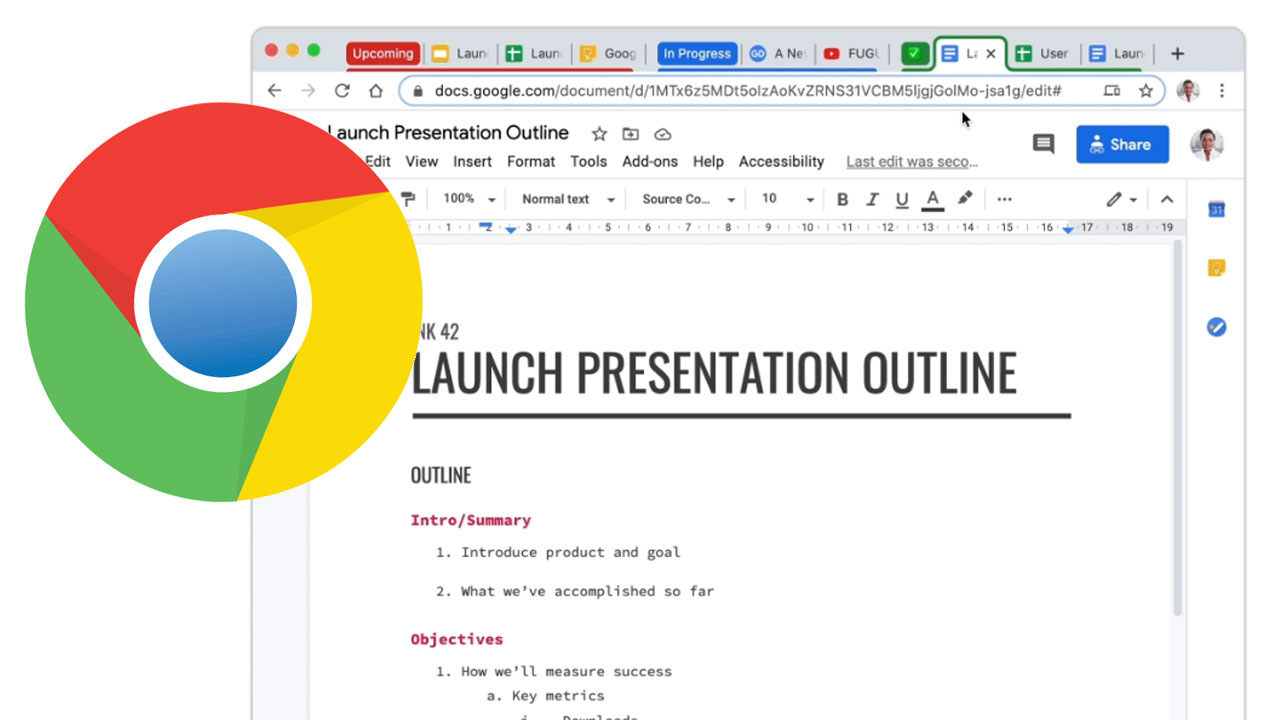Viewport: 1280px width, 720px height.
Task: Open Last edit was seco... link
Action: click(x=912, y=161)
